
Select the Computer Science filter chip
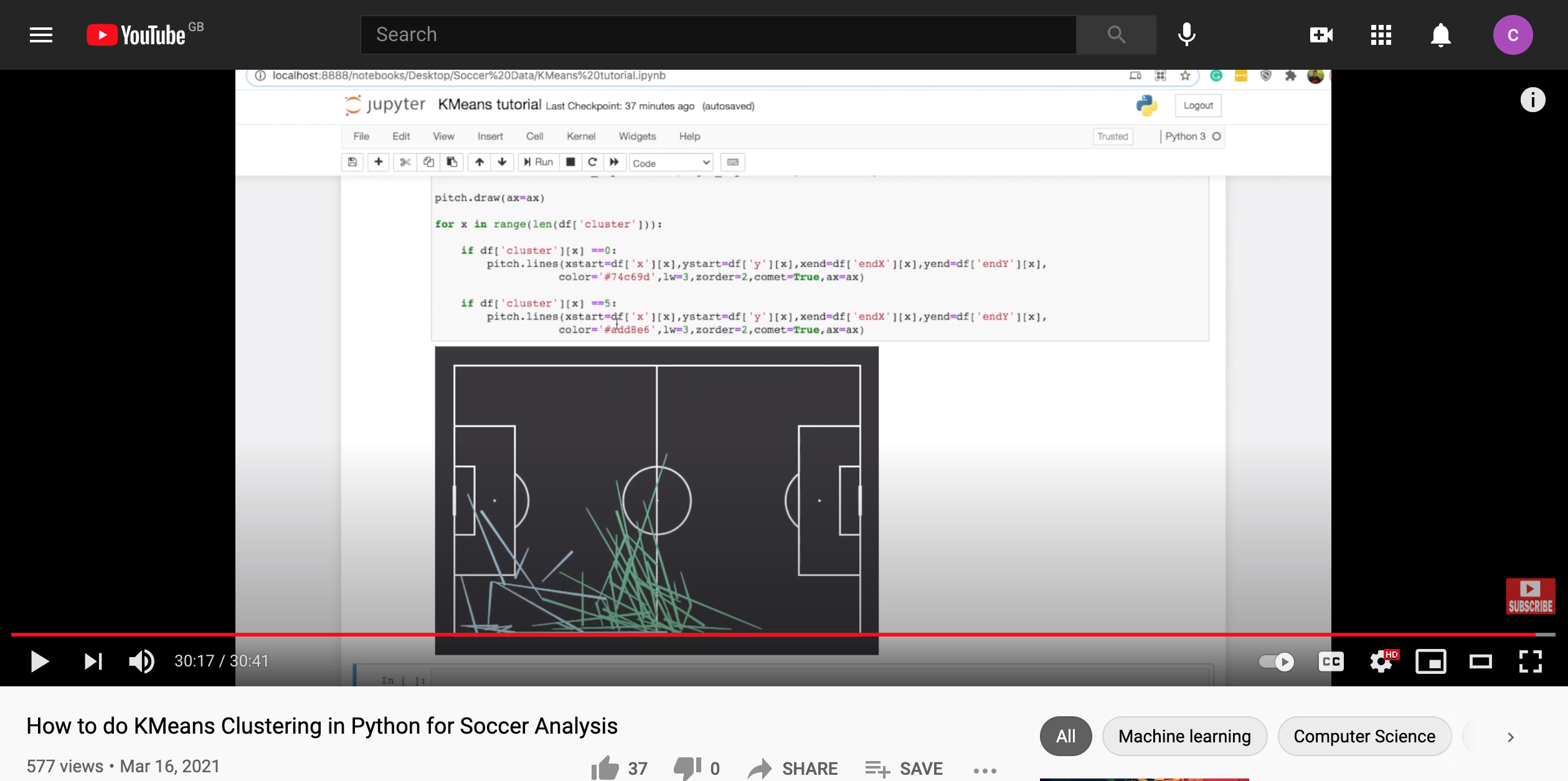click(1364, 736)
